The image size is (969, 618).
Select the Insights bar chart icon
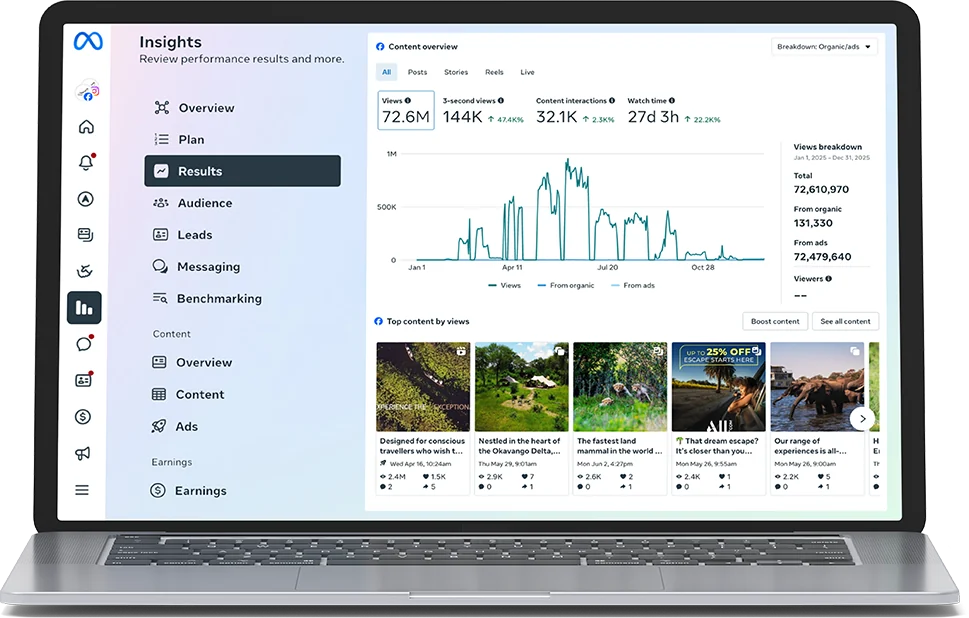[84, 308]
